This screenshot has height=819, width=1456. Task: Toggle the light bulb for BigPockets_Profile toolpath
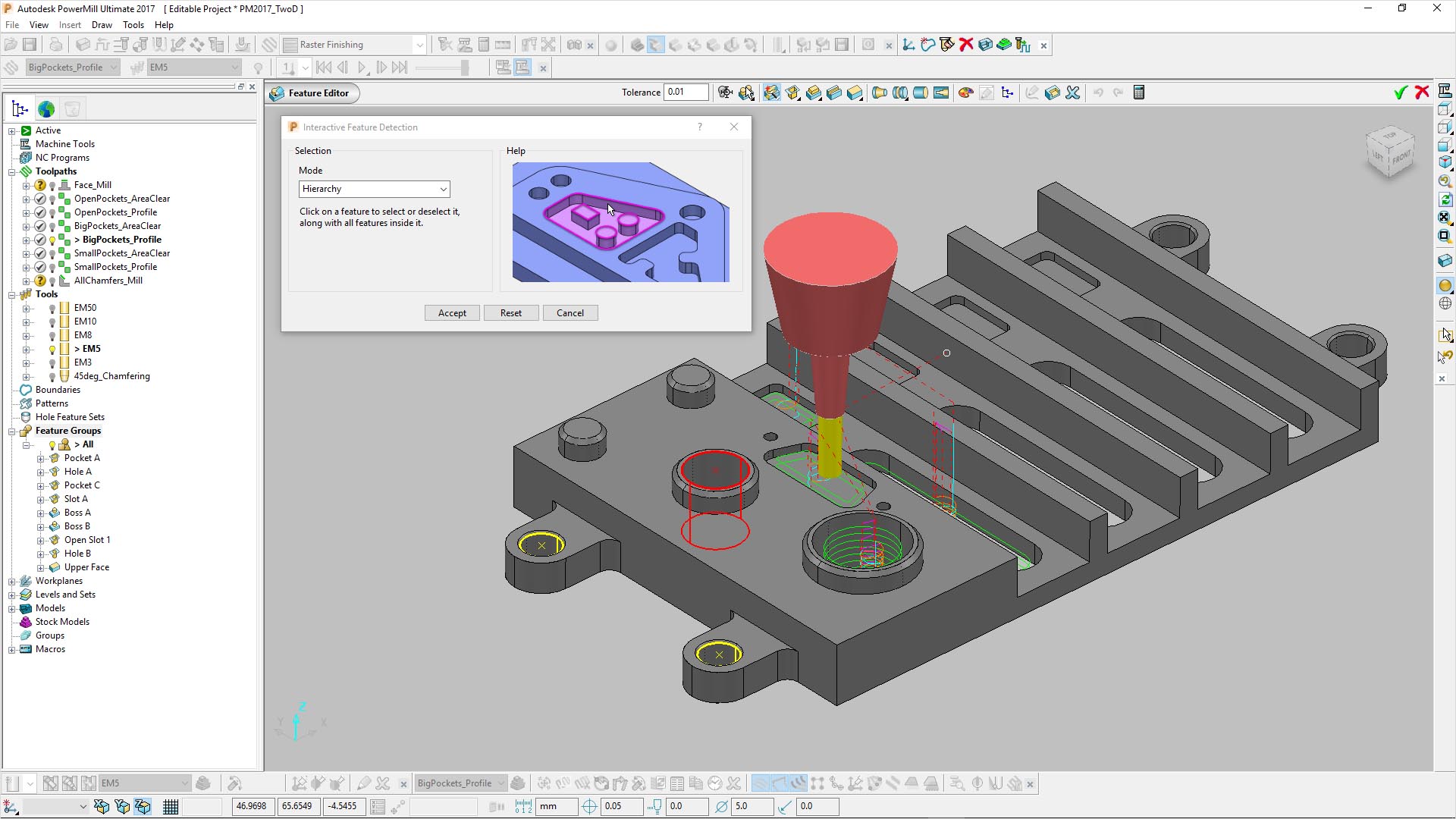(x=52, y=240)
